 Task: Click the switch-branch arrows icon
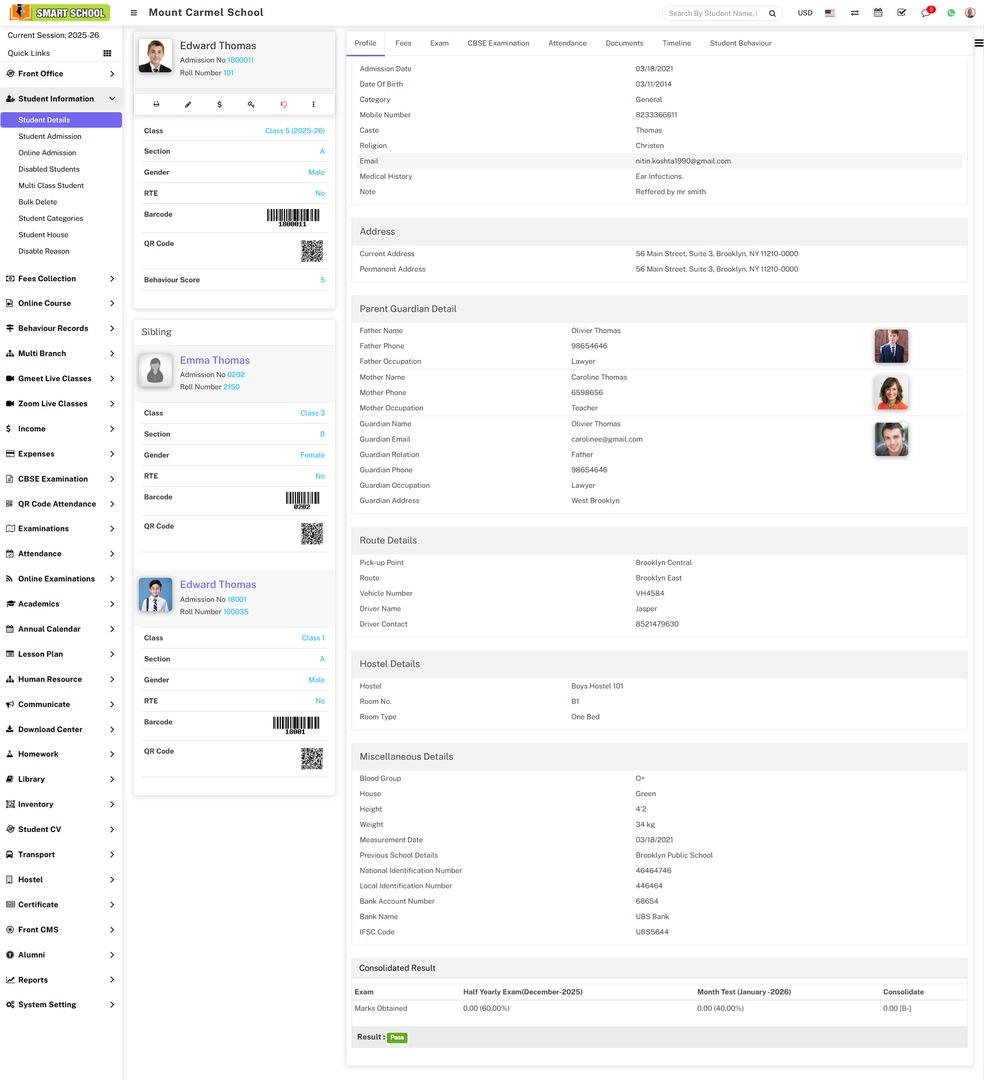pos(855,13)
